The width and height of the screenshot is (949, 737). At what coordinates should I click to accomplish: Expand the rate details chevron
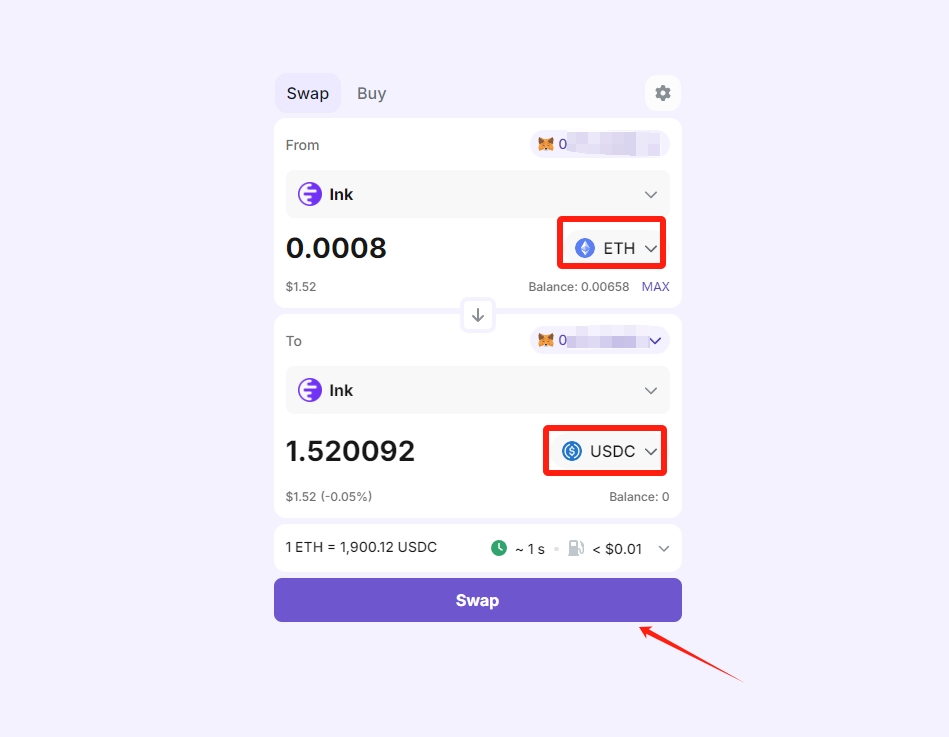664,549
